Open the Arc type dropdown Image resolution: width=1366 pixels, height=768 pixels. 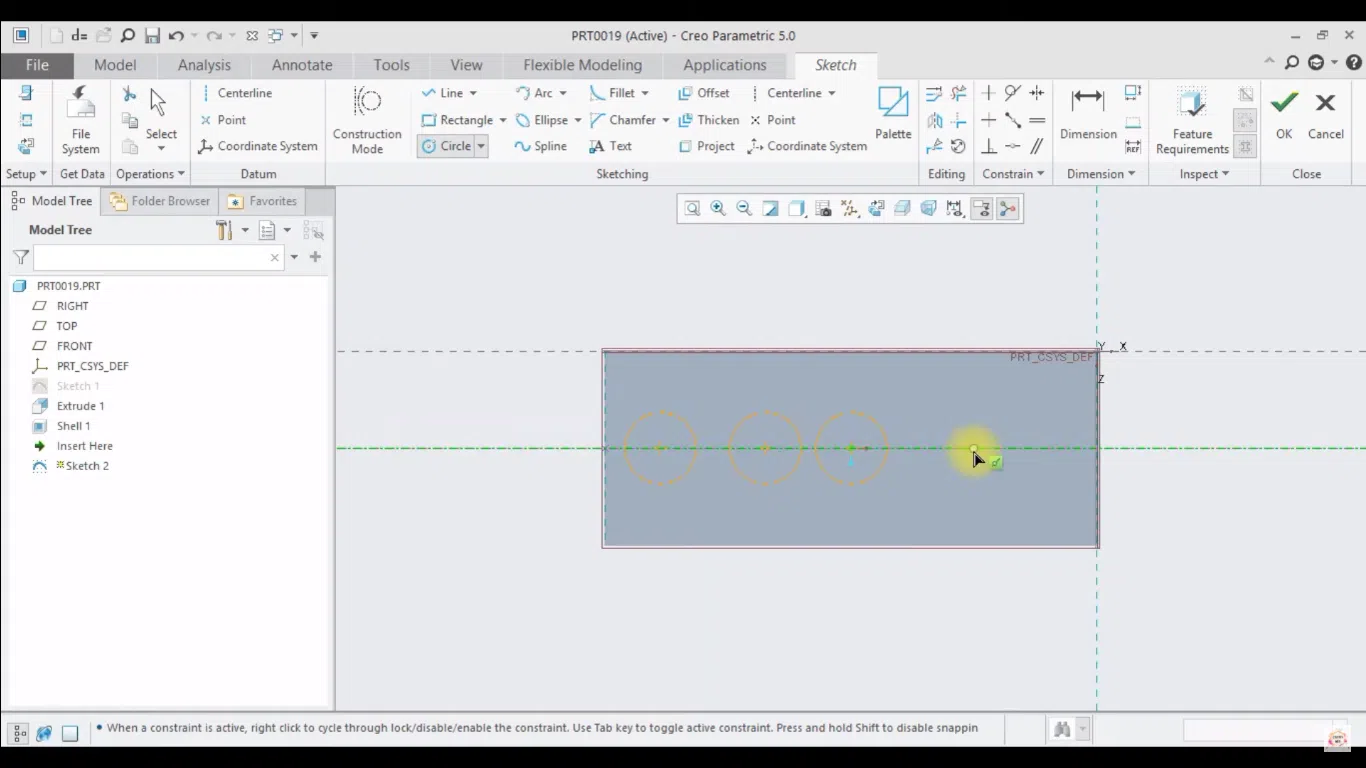pyautogui.click(x=565, y=92)
